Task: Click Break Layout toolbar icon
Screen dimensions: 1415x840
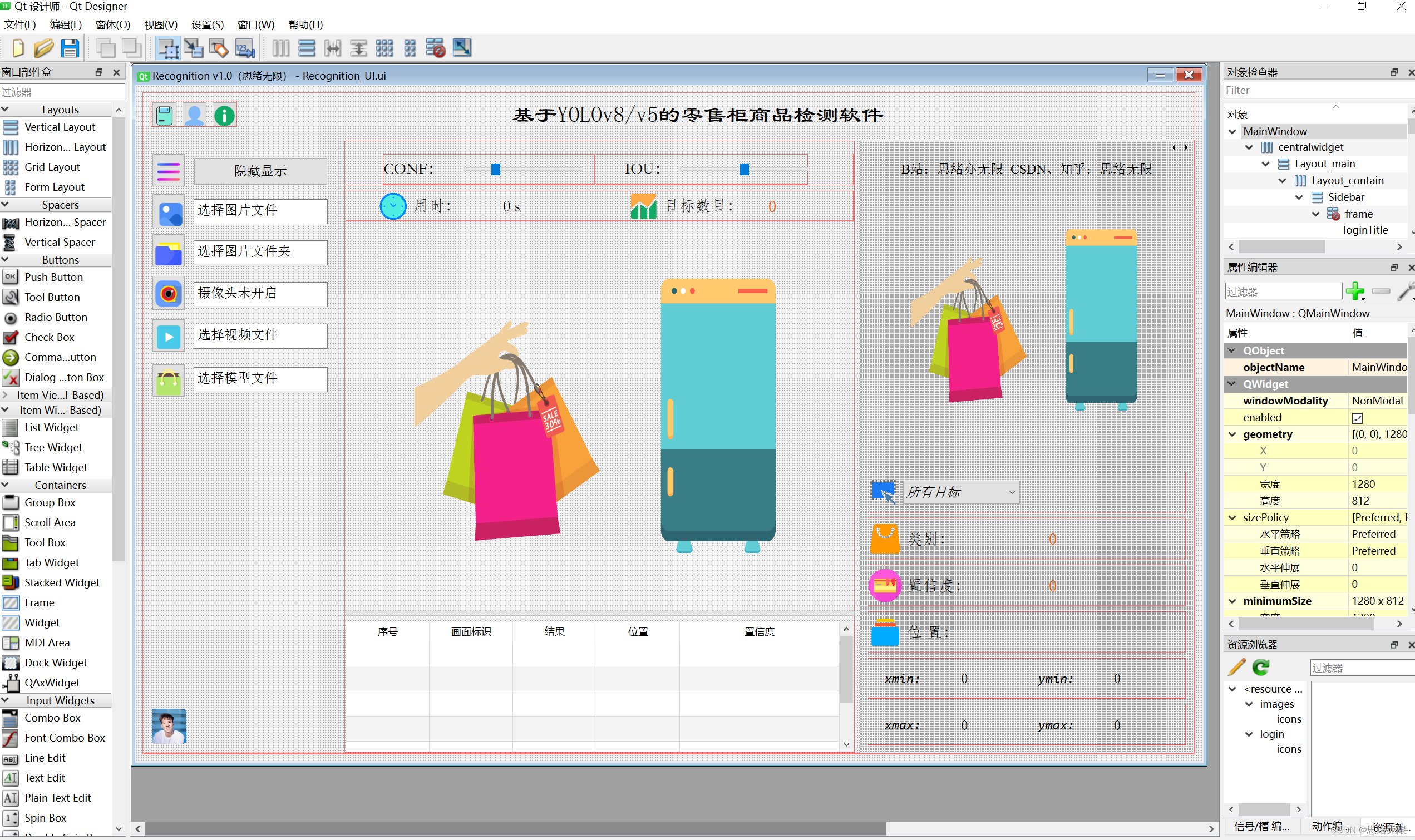Action: [435, 49]
